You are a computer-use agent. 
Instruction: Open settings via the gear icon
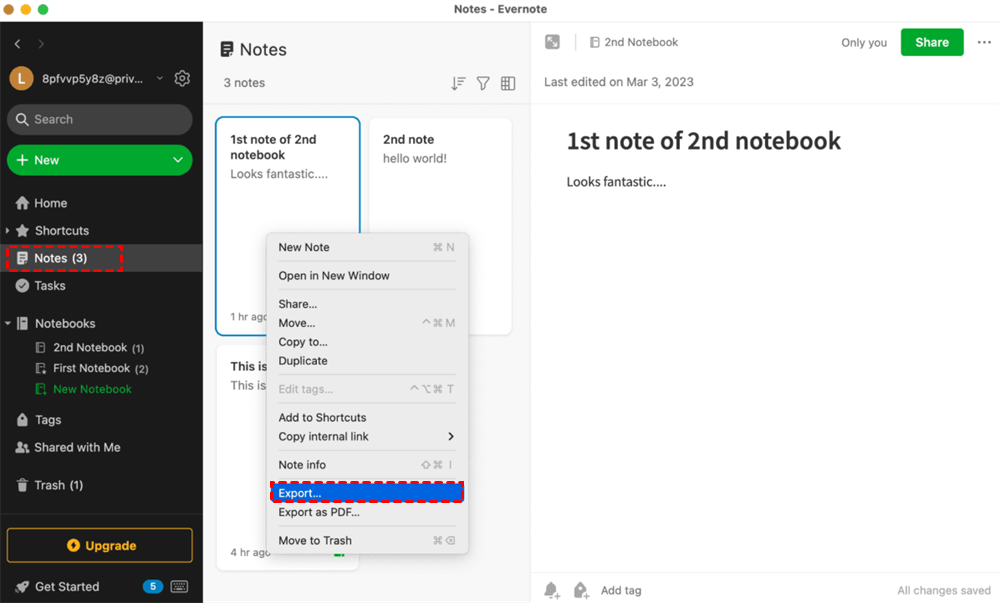[182, 78]
